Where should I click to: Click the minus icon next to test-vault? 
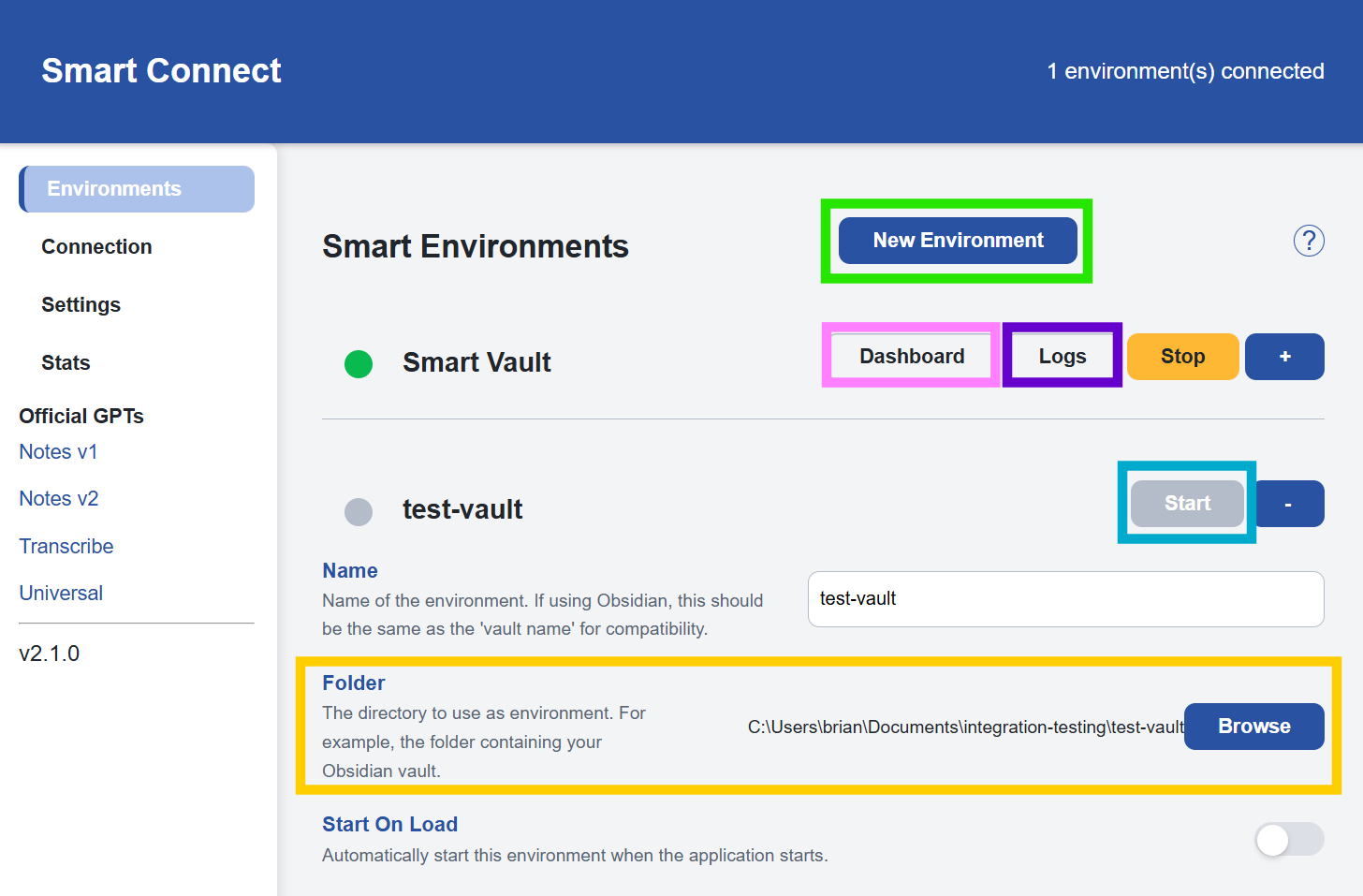(x=1290, y=504)
